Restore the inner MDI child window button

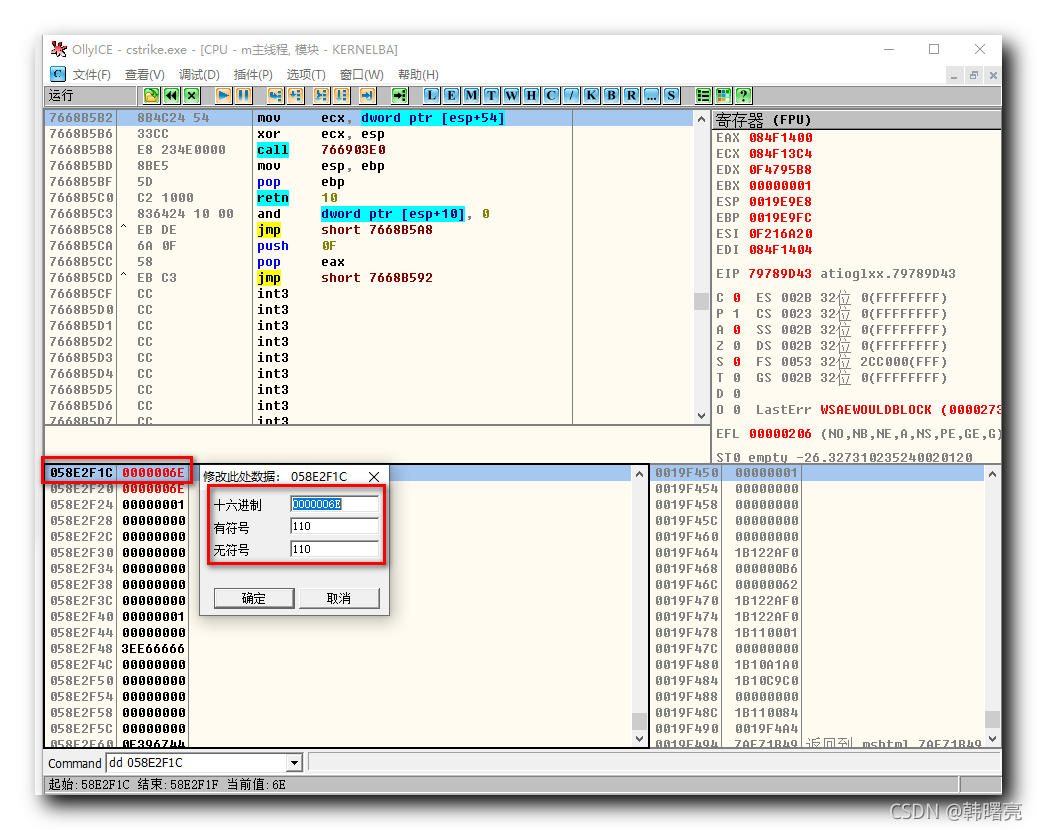[x=974, y=75]
